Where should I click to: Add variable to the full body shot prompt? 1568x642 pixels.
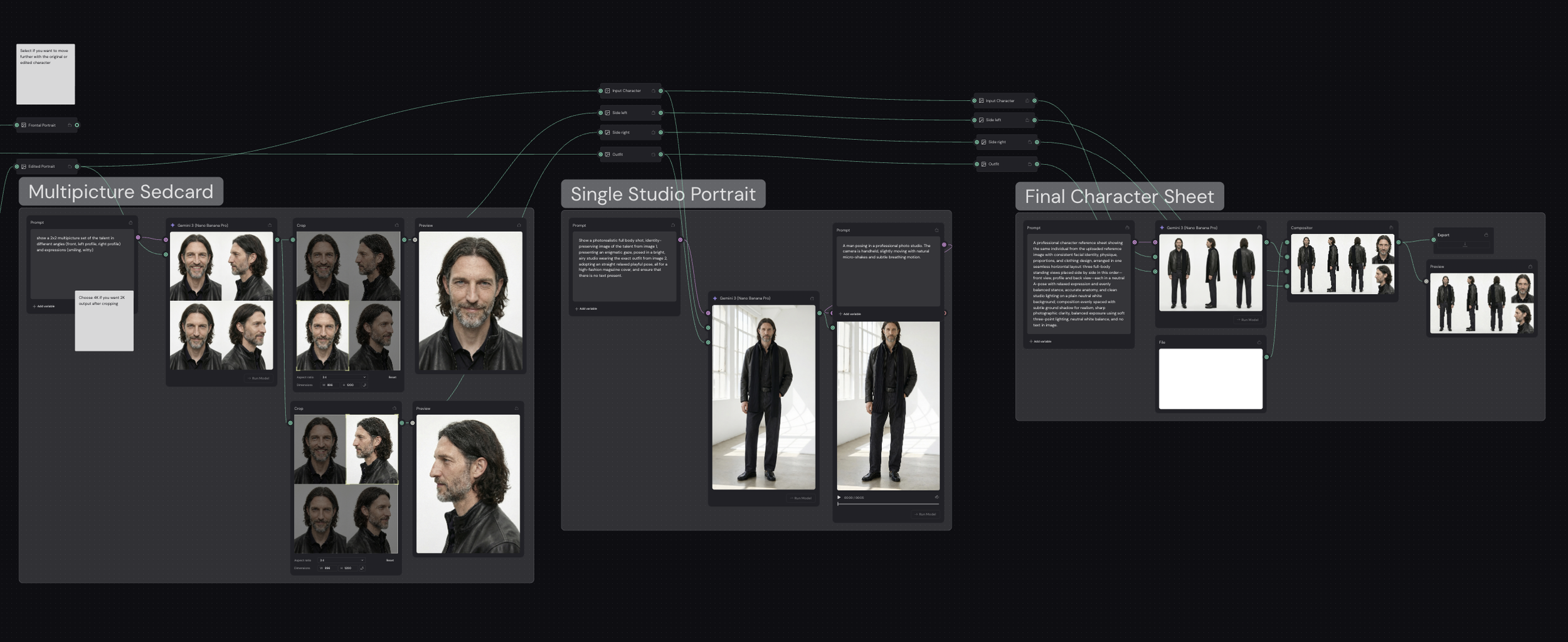point(586,309)
